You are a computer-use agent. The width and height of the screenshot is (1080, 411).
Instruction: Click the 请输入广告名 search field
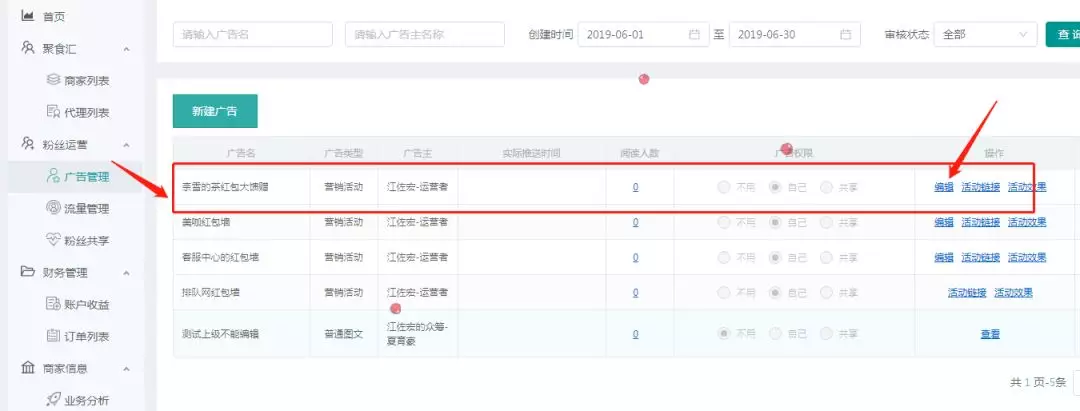tap(252, 35)
